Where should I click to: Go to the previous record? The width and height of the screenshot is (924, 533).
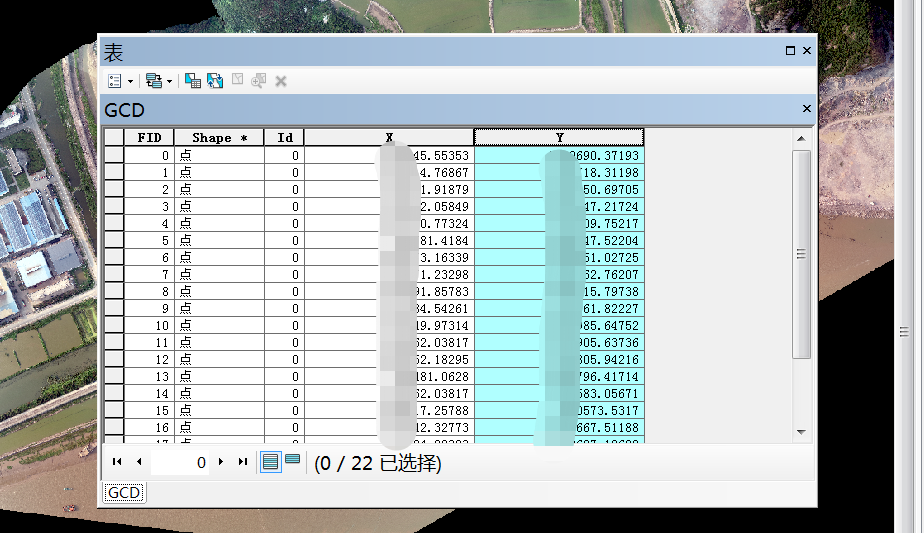[x=139, y=462]
